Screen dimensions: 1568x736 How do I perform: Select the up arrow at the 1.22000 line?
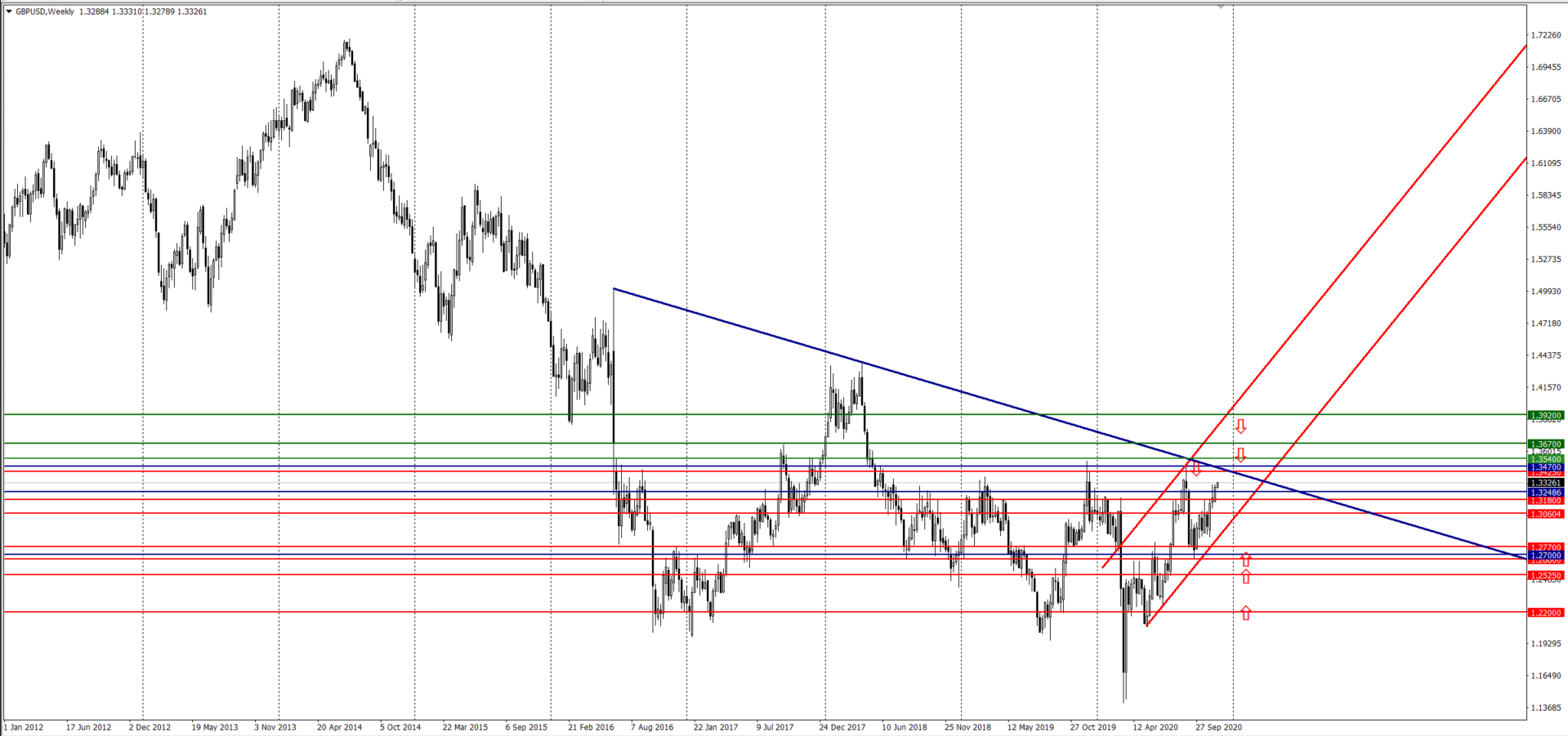point(1246,613)
